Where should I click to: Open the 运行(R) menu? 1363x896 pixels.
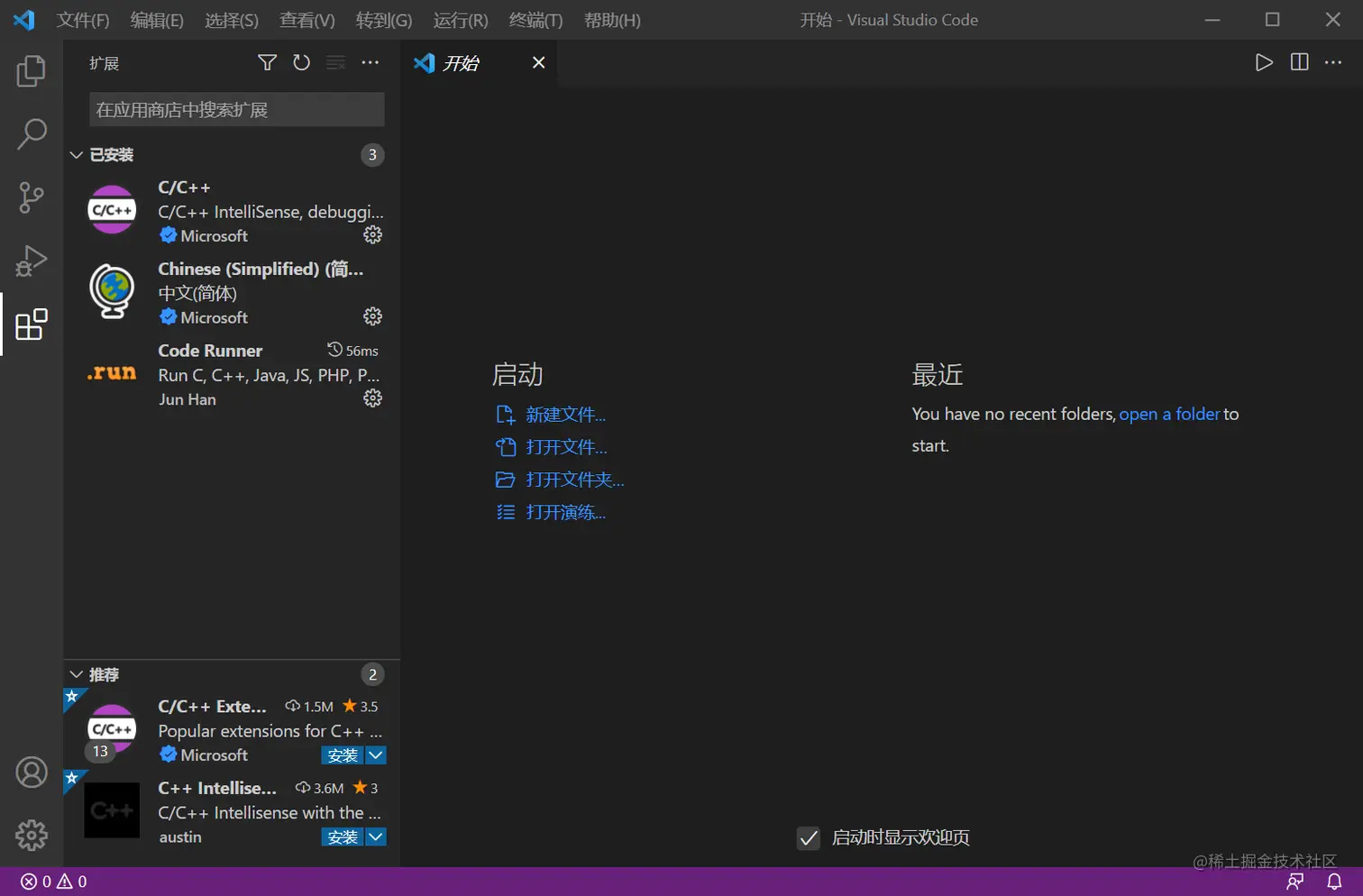pyautogui.click(x=461, y=20)
